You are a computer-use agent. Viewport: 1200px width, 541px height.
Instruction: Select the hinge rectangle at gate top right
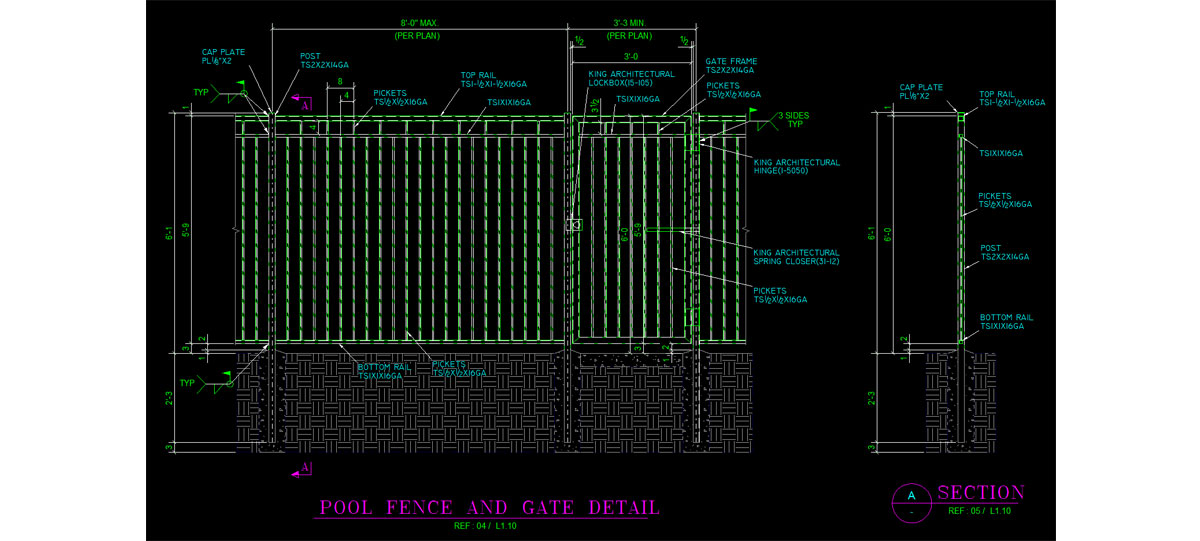click(693, 142)
